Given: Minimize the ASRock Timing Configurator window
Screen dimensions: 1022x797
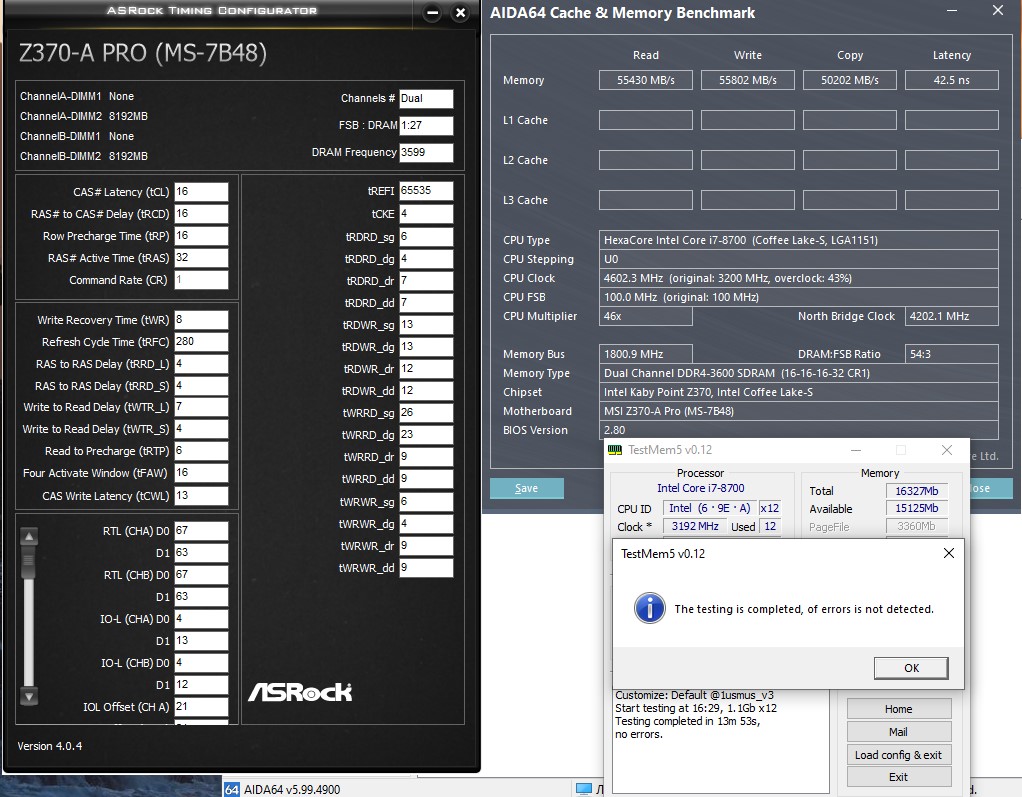Looking at the screenshot, I should [x=431, y=12].
